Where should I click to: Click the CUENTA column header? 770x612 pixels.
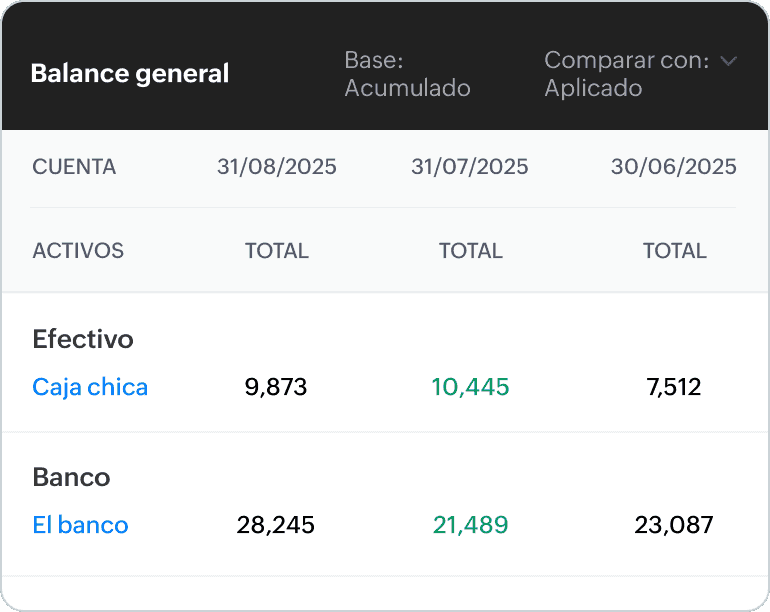click(74, 167)
